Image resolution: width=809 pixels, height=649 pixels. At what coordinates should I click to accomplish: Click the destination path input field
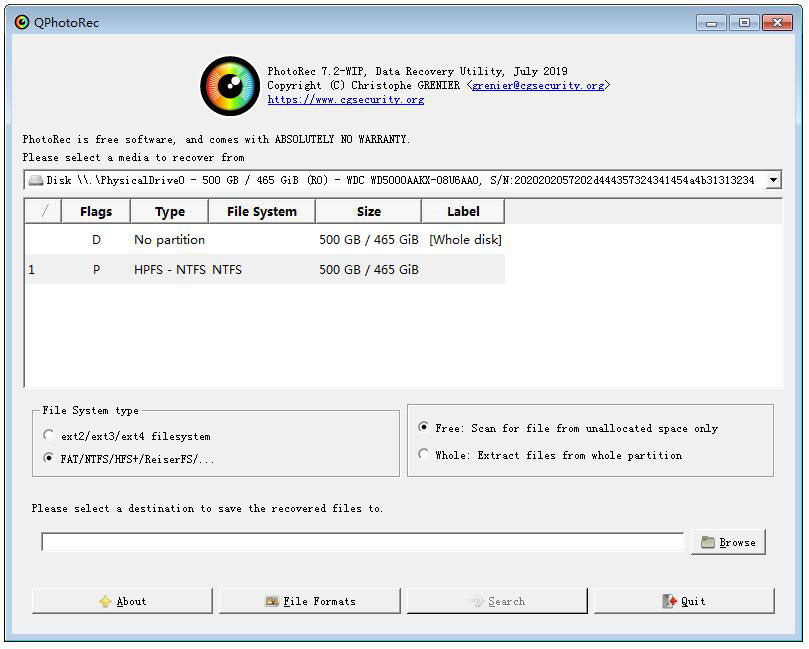coord(362,540)
